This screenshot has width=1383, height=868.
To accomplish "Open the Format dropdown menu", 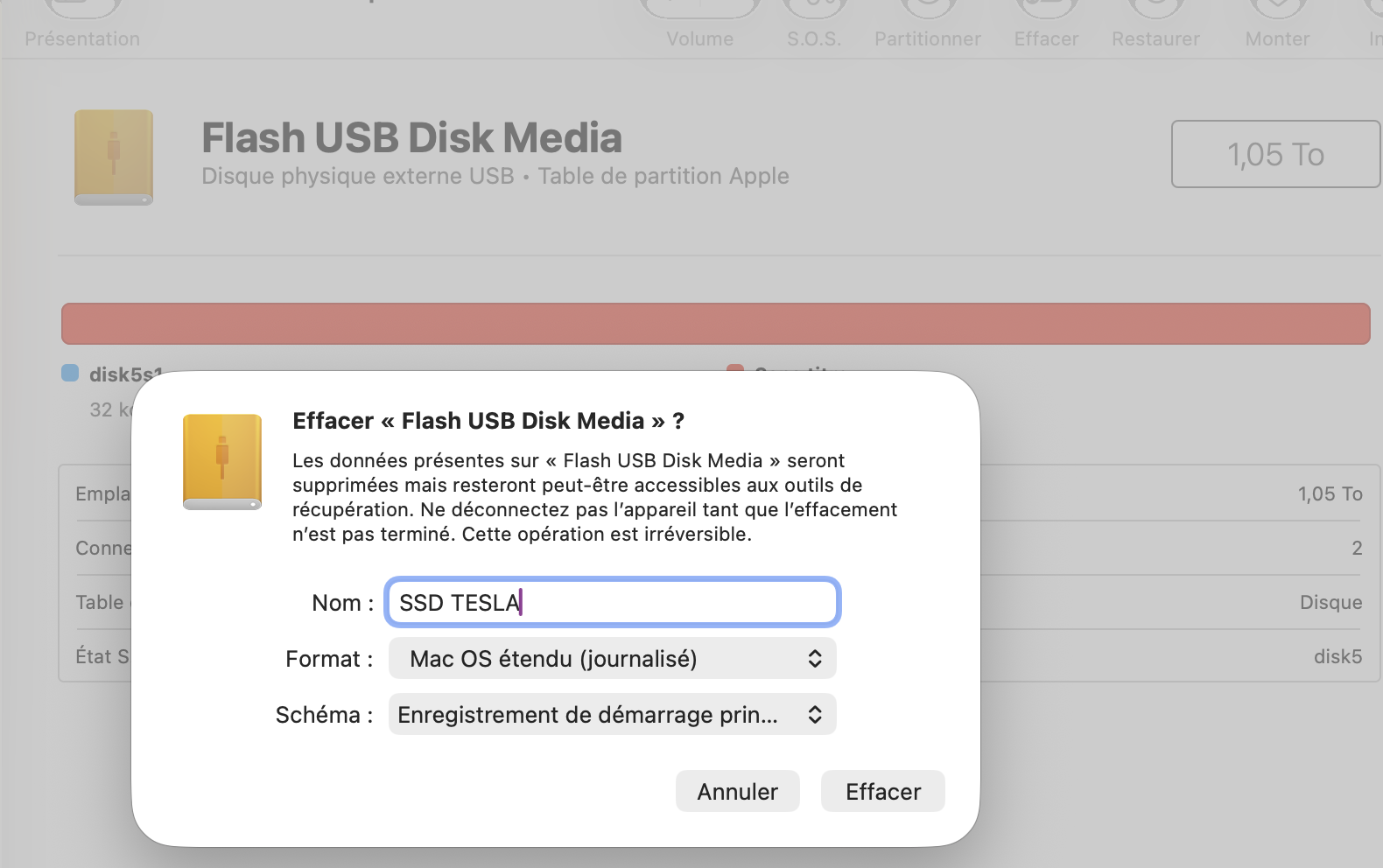I will click(x=612, y=658).
